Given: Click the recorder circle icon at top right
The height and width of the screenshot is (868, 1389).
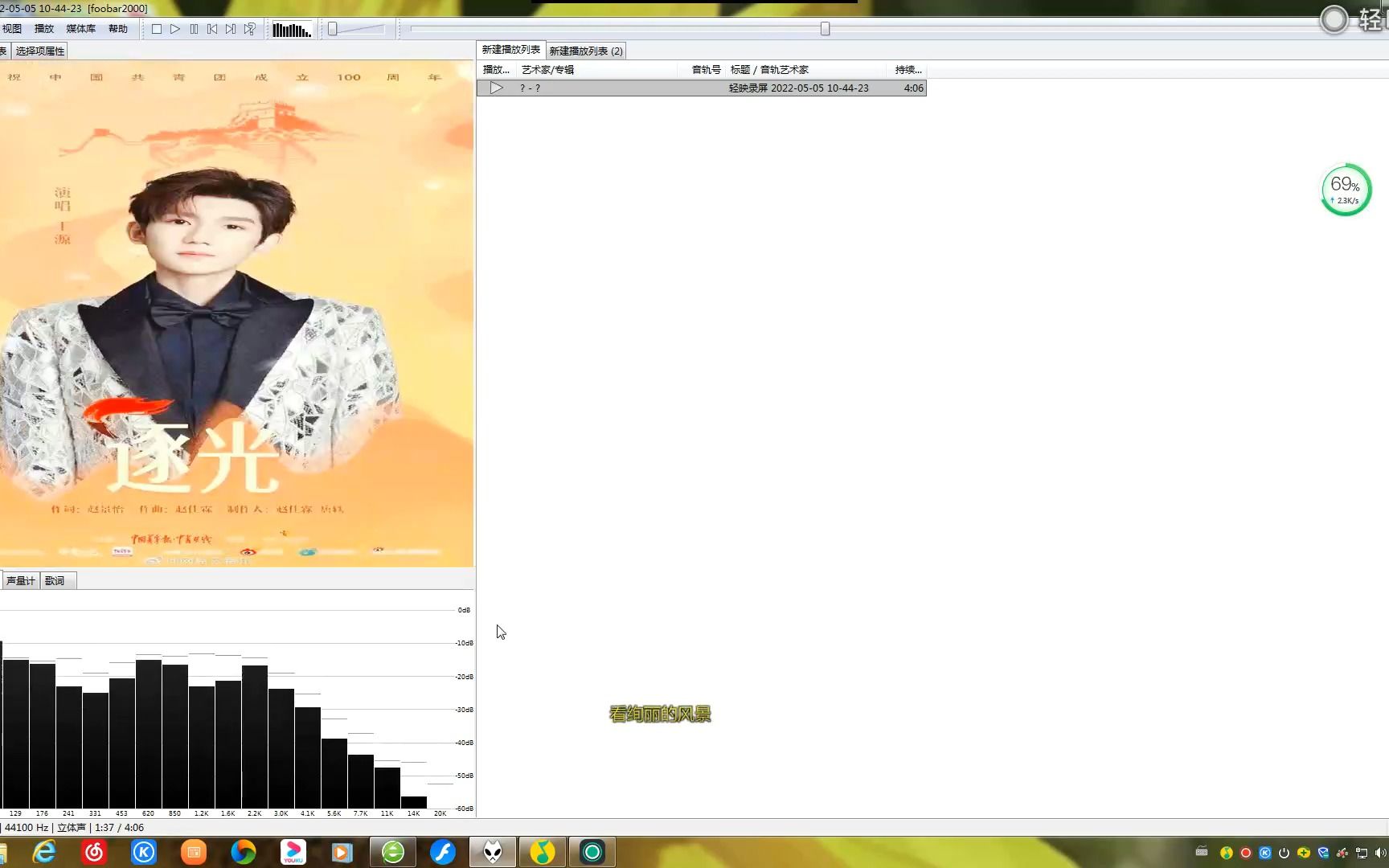Looking at the screenshot, I should [1334, 19].
